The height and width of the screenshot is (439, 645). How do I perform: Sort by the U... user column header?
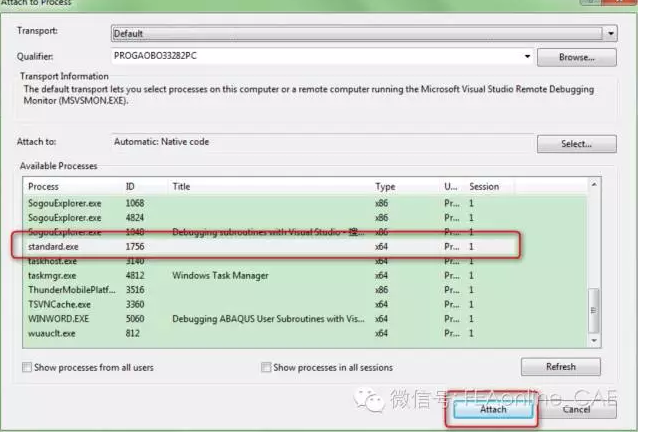451,187
